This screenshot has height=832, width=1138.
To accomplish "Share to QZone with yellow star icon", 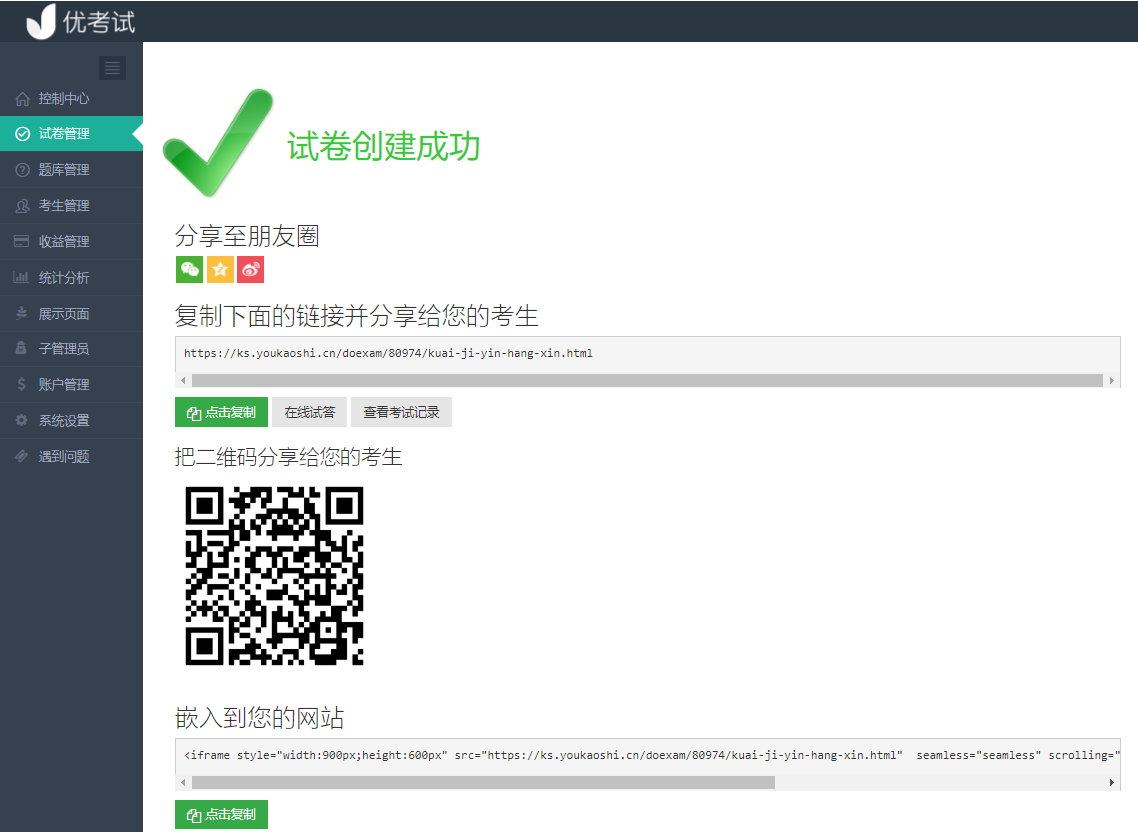I will click(220, 269).
